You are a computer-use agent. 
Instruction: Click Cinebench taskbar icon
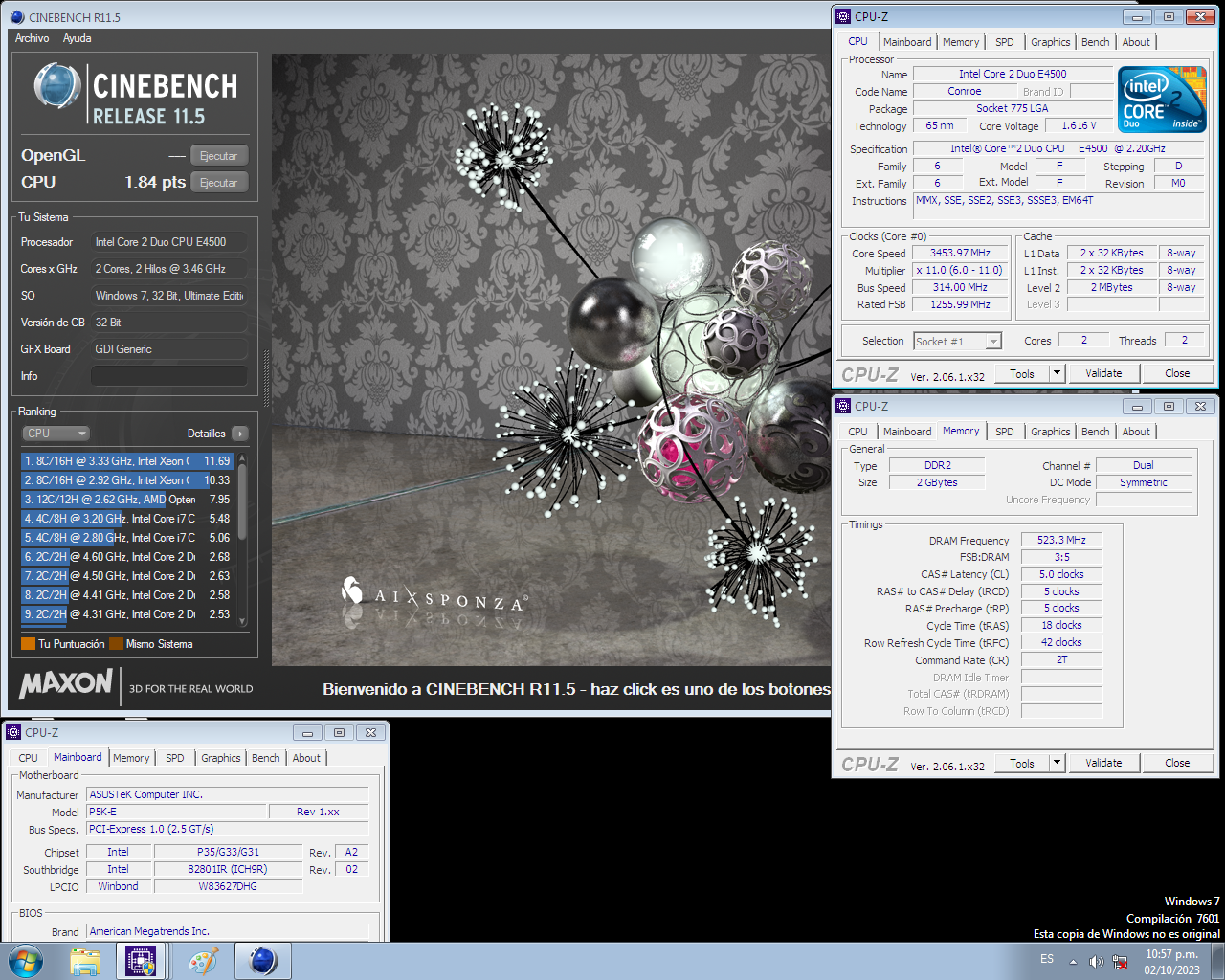(263, 961)
